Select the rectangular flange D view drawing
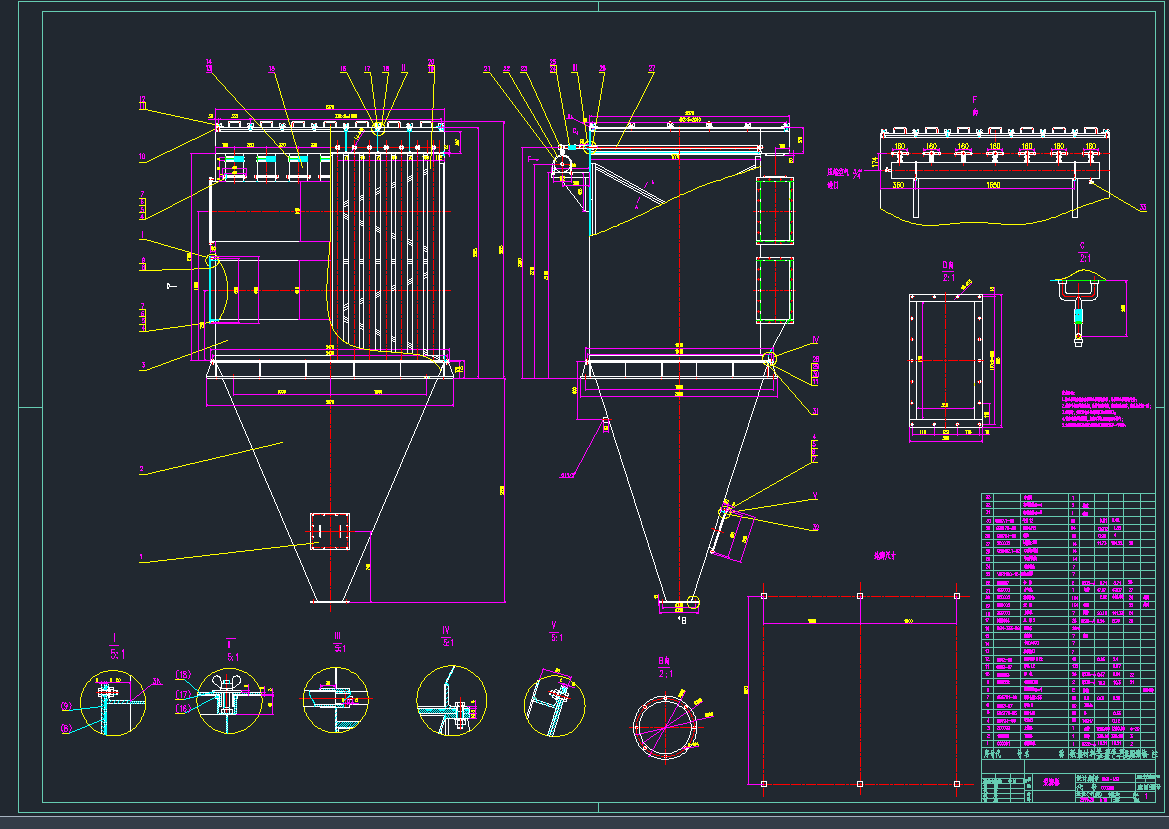 point(947,361)
